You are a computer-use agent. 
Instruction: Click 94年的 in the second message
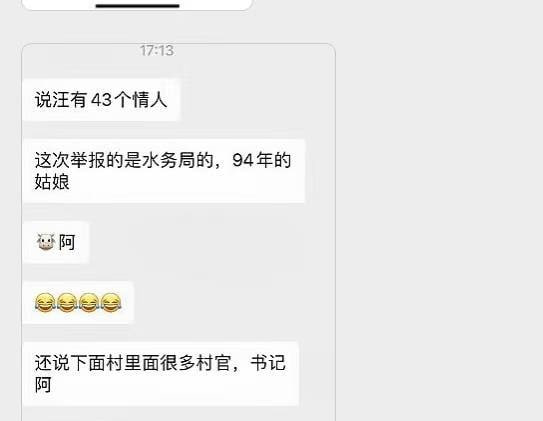261,160
